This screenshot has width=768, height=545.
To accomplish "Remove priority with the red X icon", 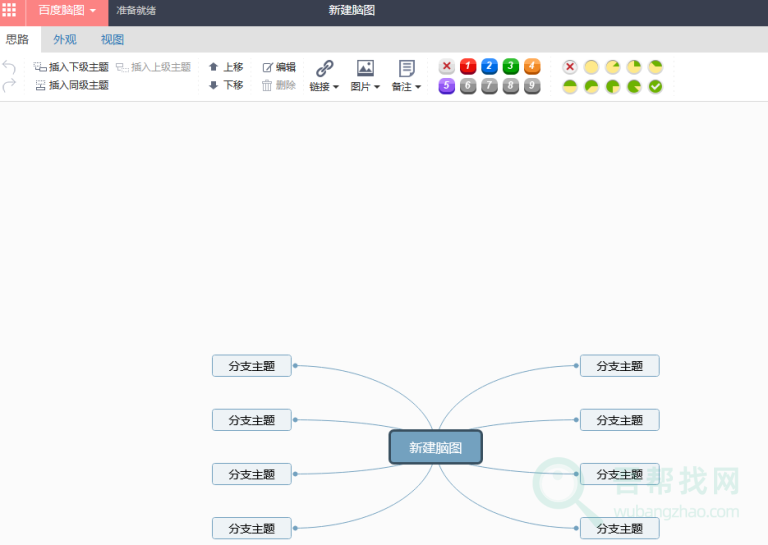I will pos(446,67).
